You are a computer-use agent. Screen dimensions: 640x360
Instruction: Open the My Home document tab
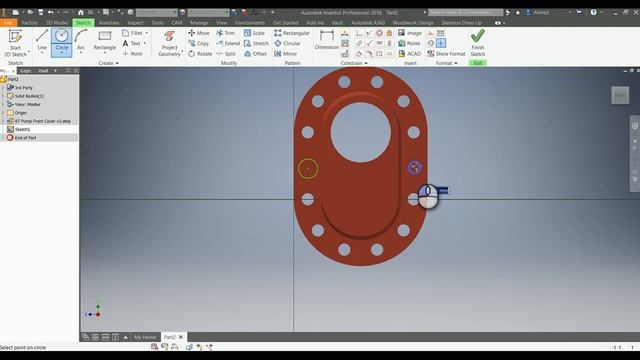(145, 337)
